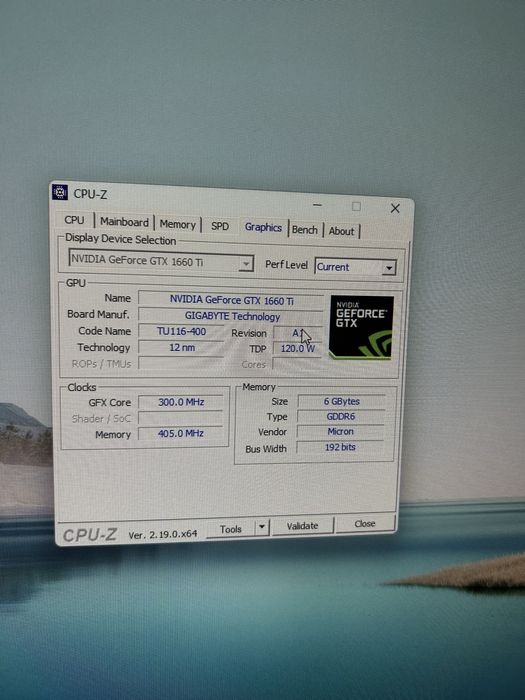Click the 6 GBytes memory size value
Image resolution: width=525 pixels, height=700 pixels.
pos(342,401)
